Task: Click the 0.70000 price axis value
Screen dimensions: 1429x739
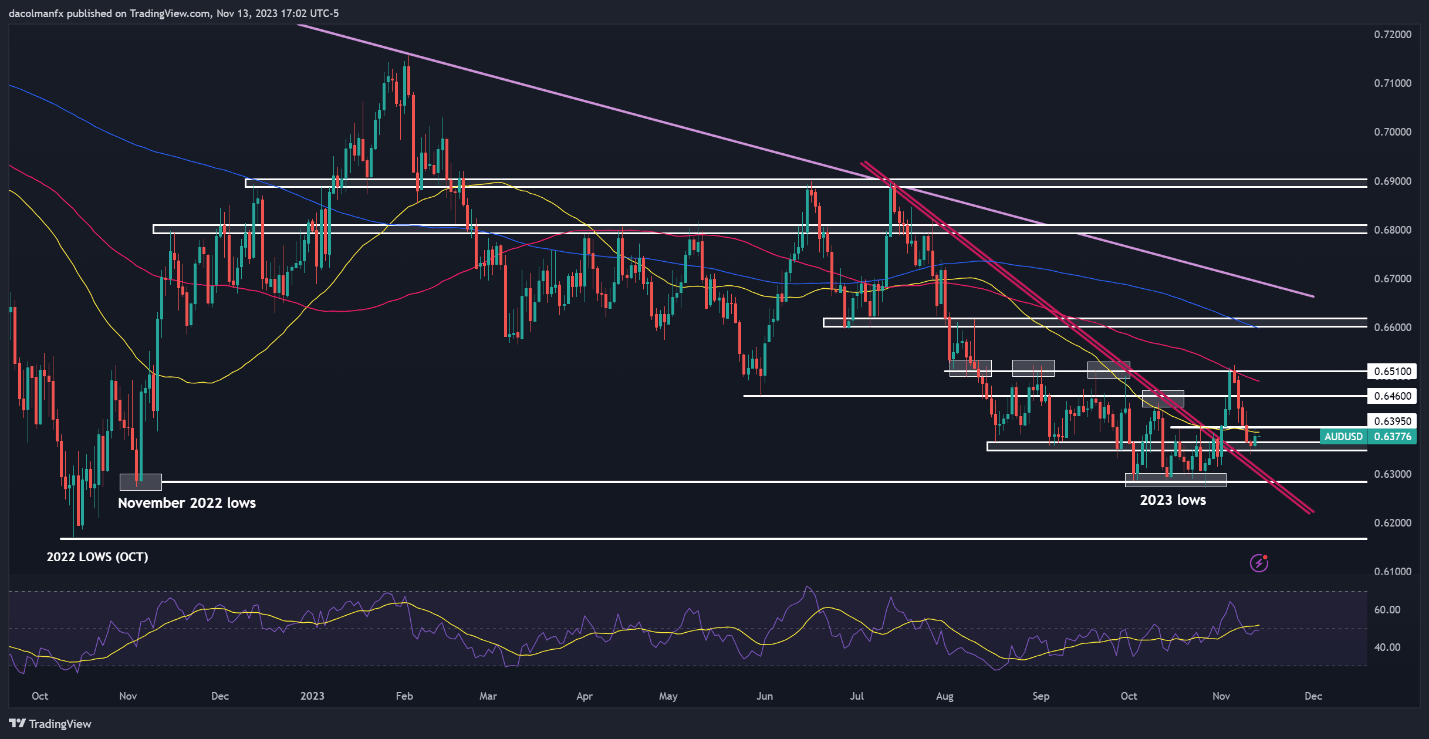Action: click(1391, 132)
